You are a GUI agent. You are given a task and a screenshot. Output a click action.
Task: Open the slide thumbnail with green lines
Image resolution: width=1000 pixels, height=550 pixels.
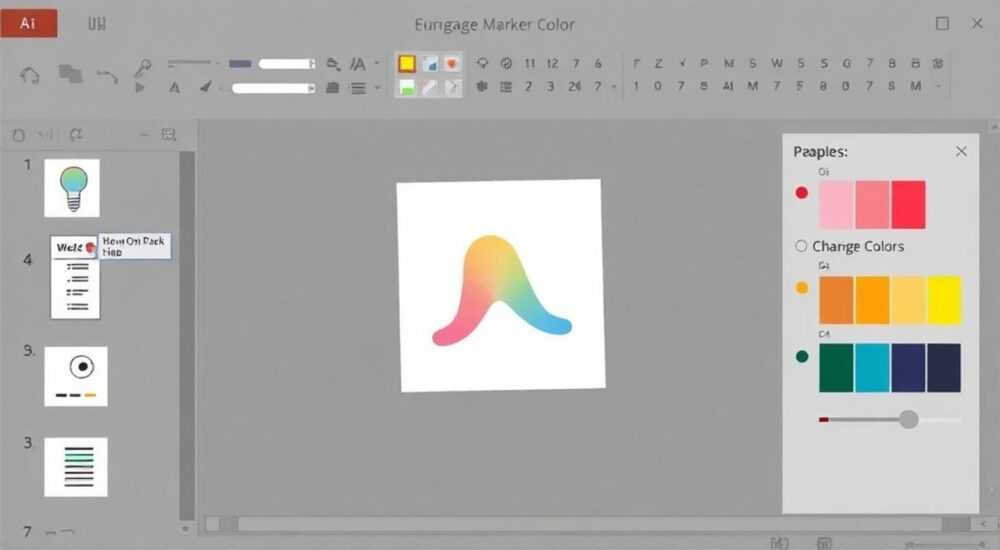coord(76,467)
